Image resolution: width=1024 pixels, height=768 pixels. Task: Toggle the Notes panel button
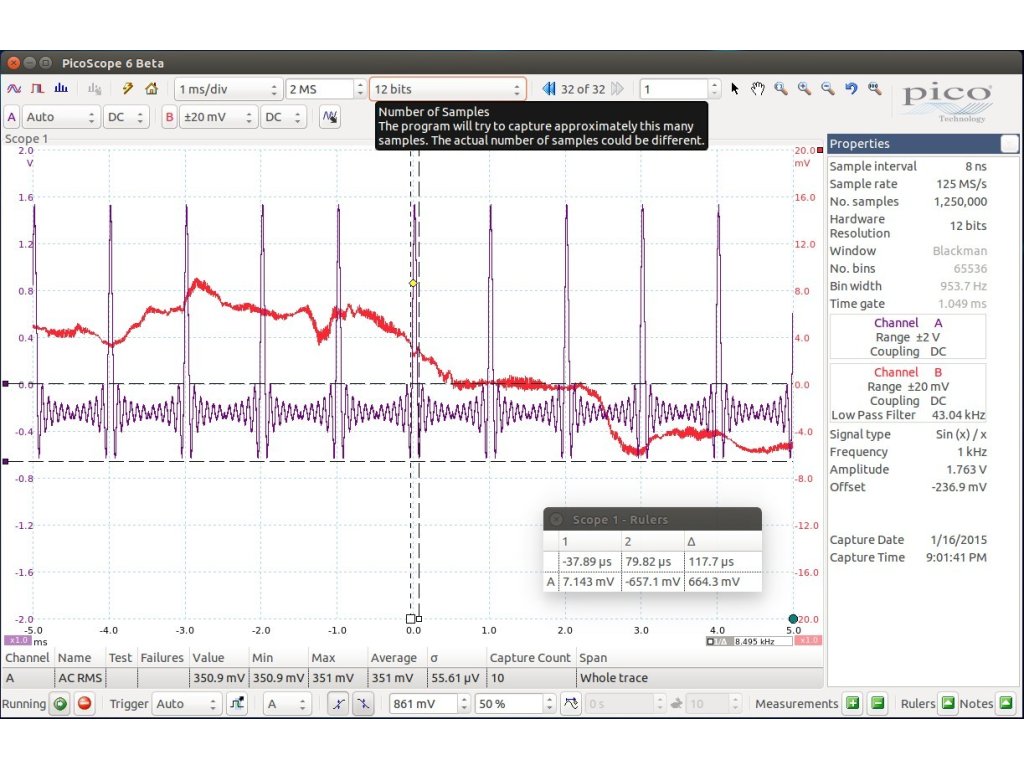click(x=1006, y=703)
